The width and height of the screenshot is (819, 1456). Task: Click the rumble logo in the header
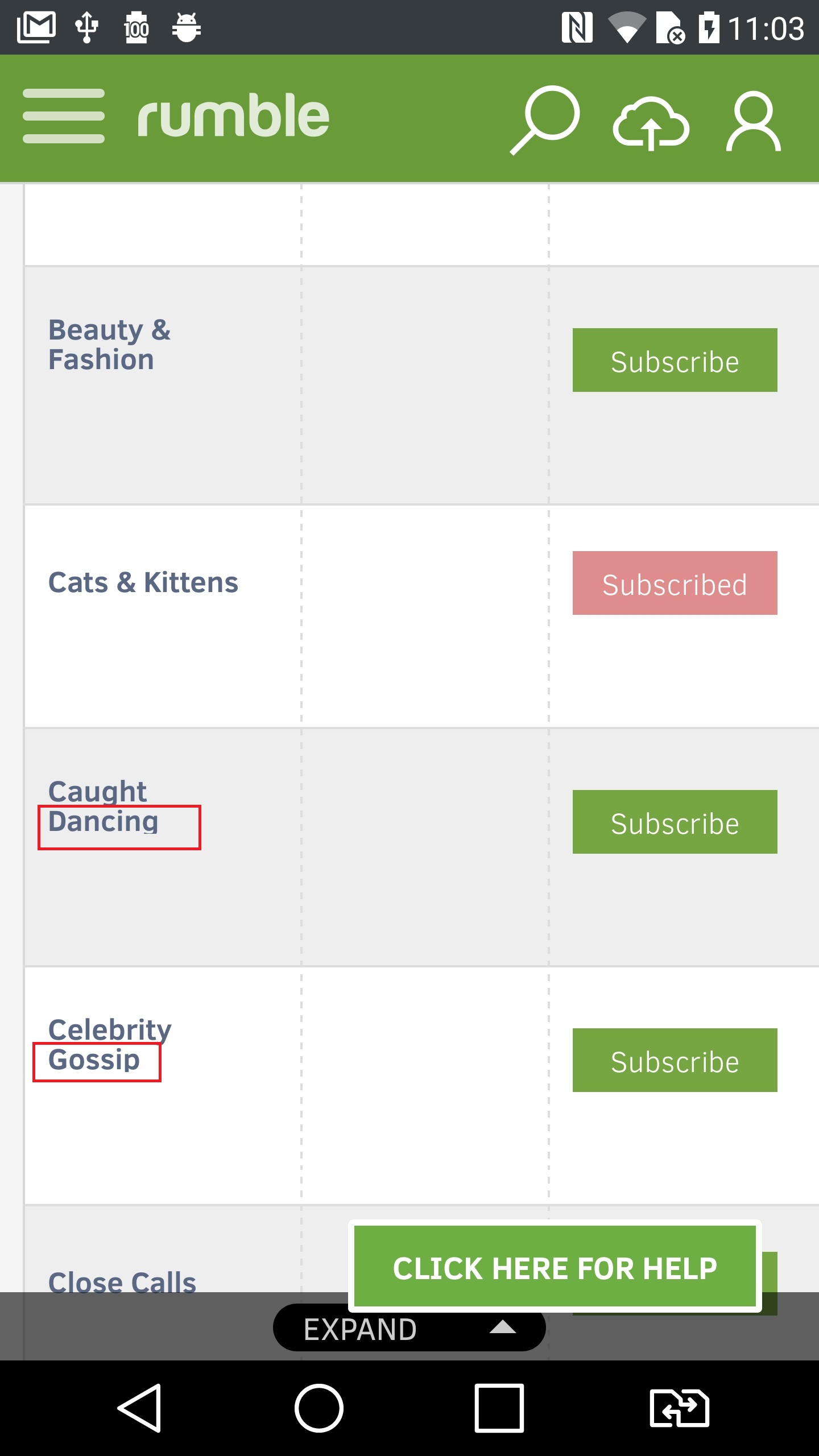point(233,115)
